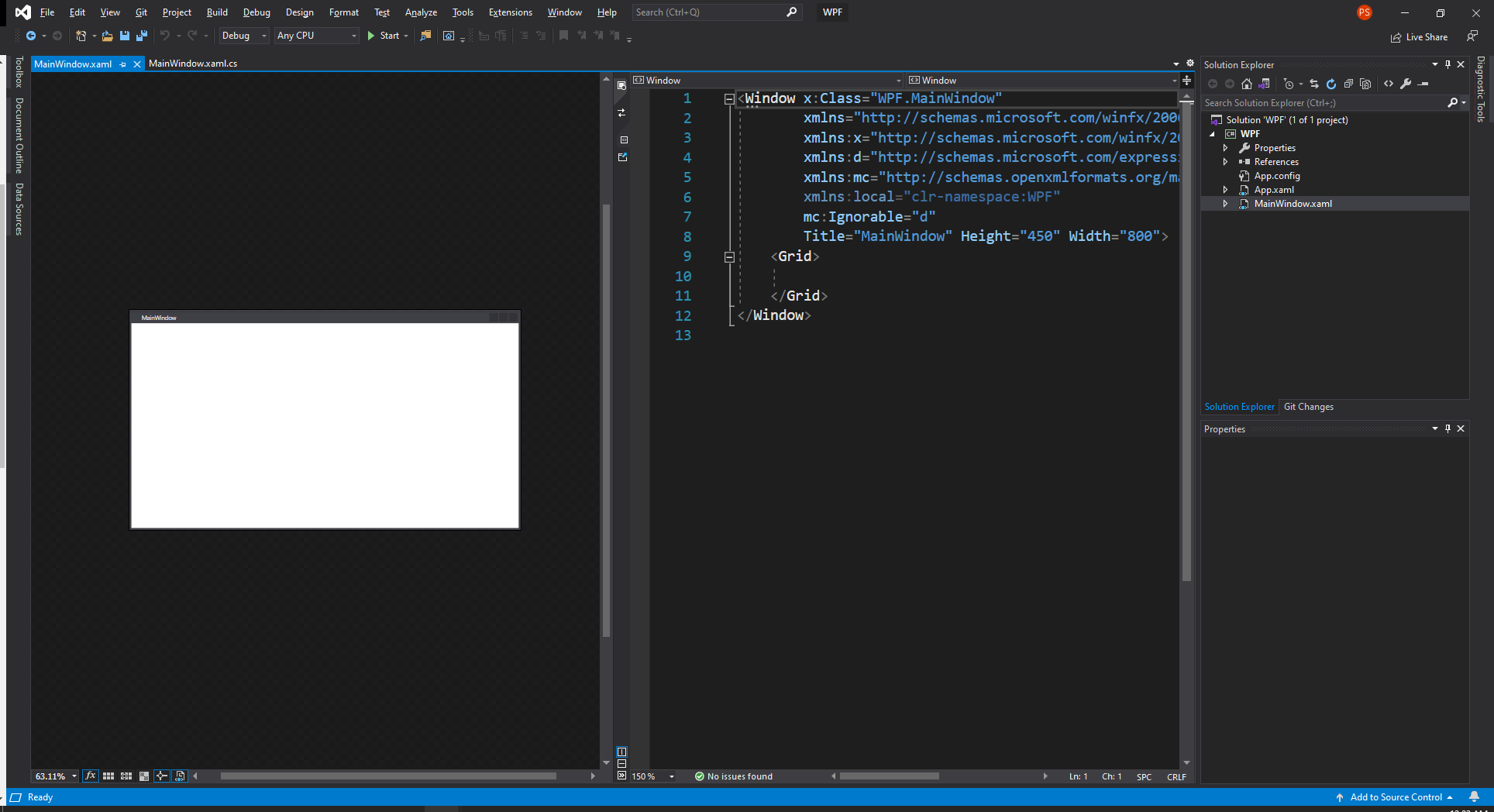Toggle Preview Selected Items in Solution Explorer
The height and width of the screenshot is (812, 1494).
(1423, 84)
